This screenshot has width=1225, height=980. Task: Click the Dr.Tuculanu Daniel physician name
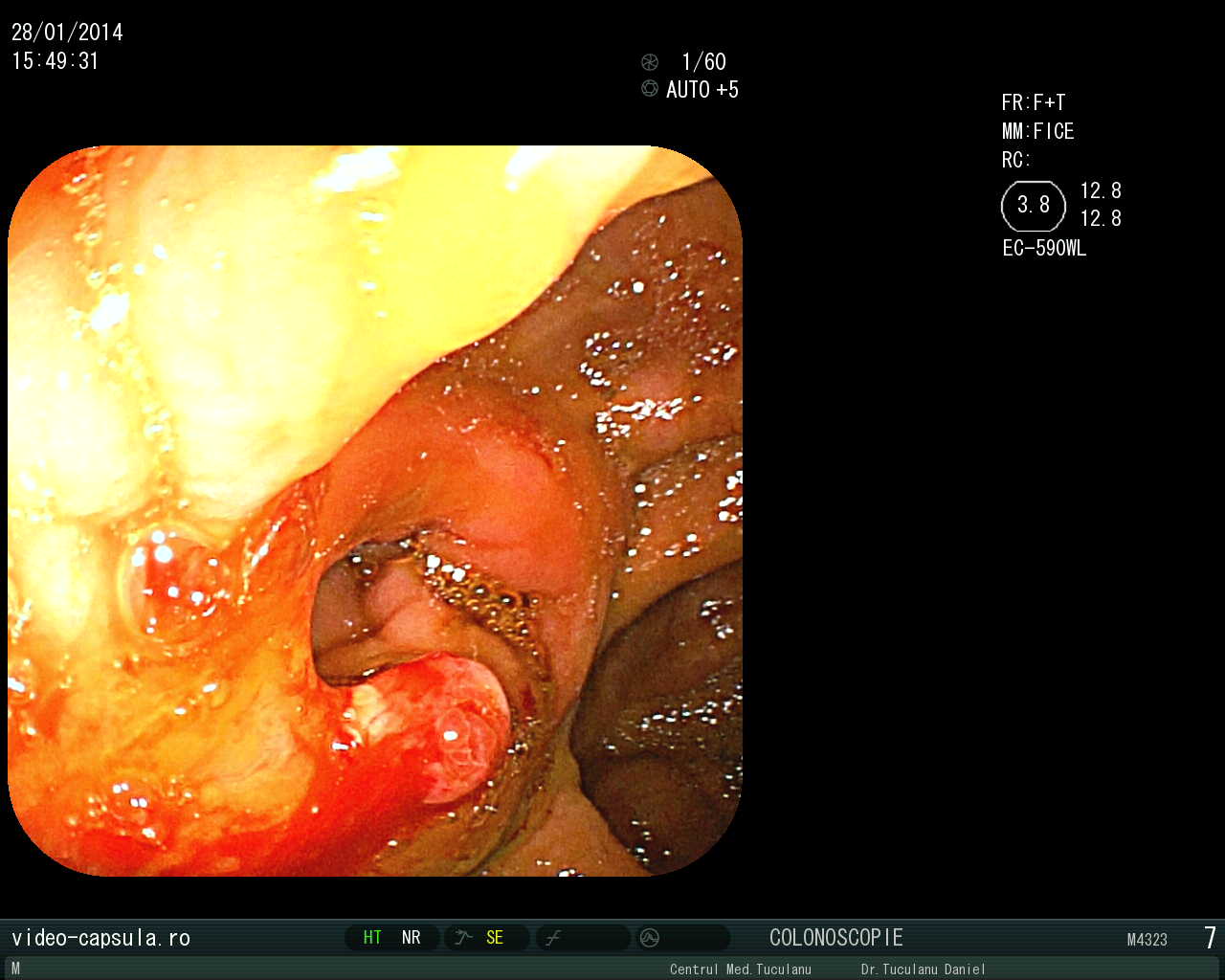point(923,969)
